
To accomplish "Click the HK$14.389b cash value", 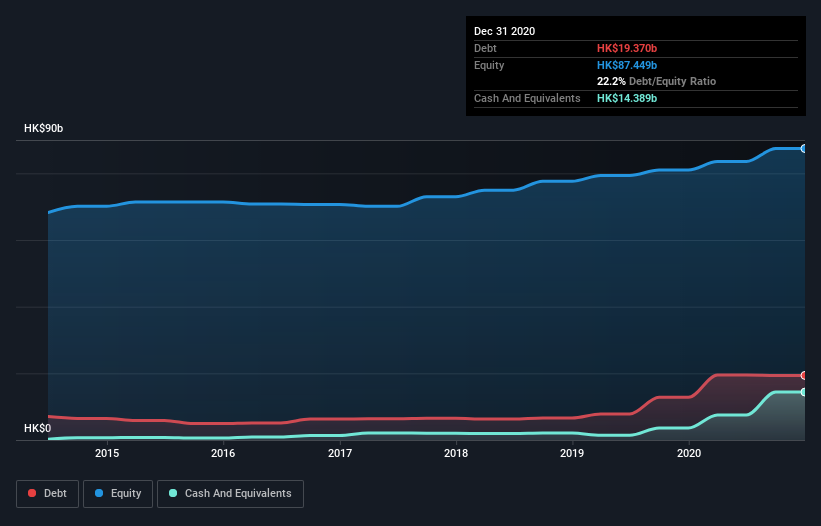I will pyautogui.click(x=627, y=98).
